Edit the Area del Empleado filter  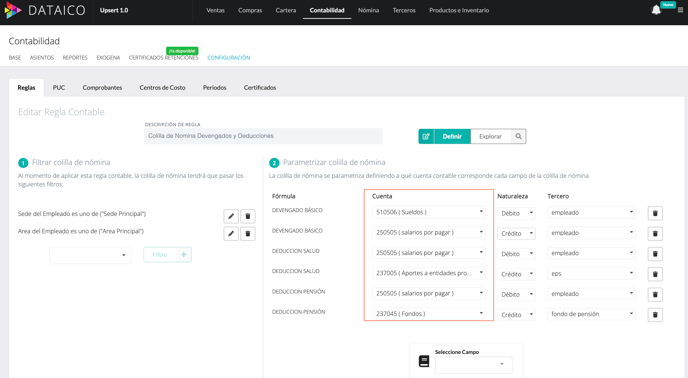(231, 234)
